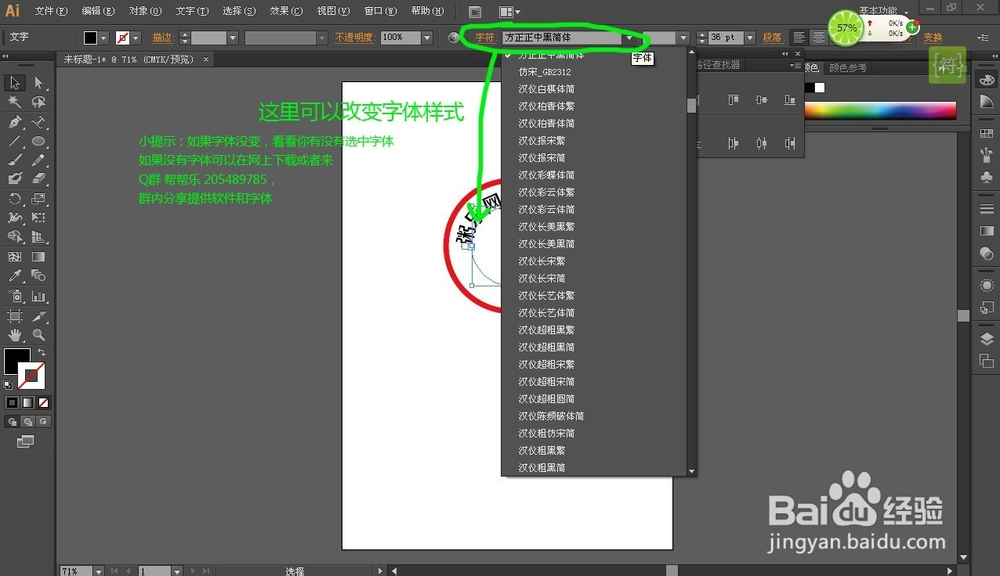Click the white swatch in Color panel

tap(820, 87)
